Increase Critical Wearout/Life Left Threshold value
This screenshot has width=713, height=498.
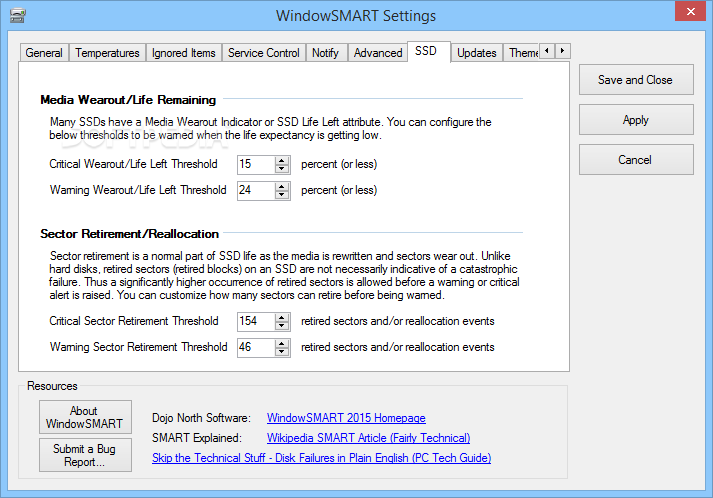coord(282,161)
